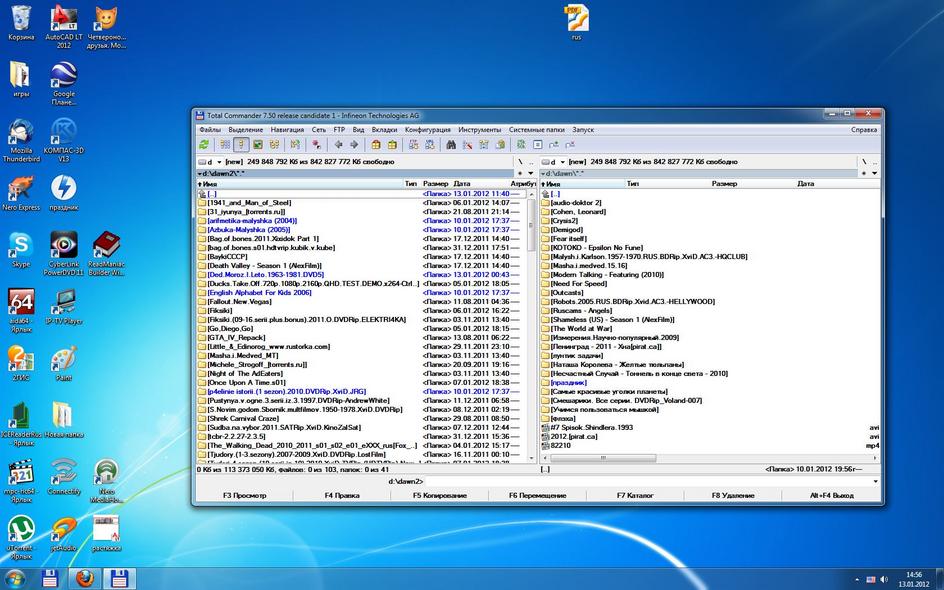The width and height of the screenshot is (944, 590).
Task: Click the F7 Каталог button
Action: tap(635, 495)
